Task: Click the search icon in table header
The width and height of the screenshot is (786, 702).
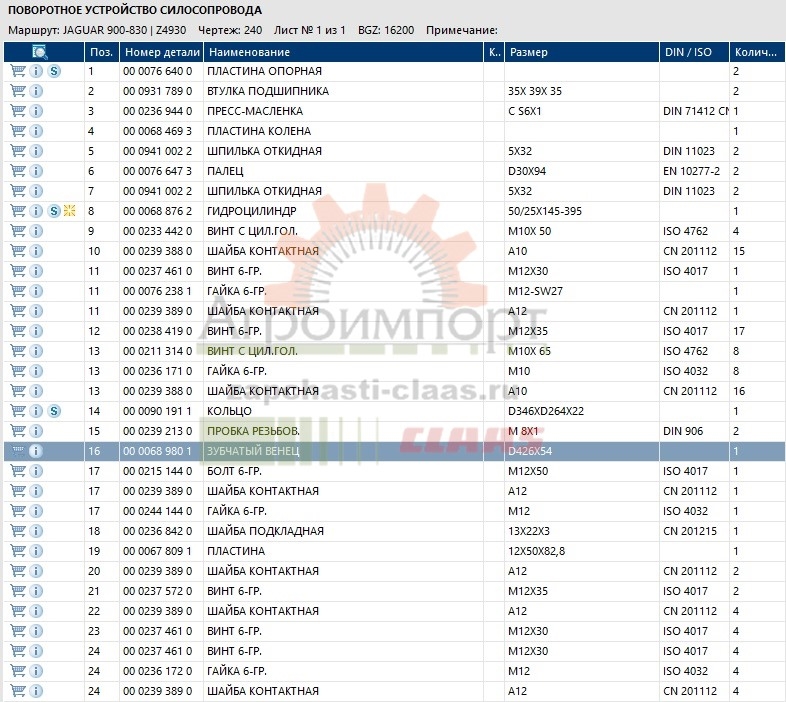Action: pyautogui.click(x=40, y=52)
